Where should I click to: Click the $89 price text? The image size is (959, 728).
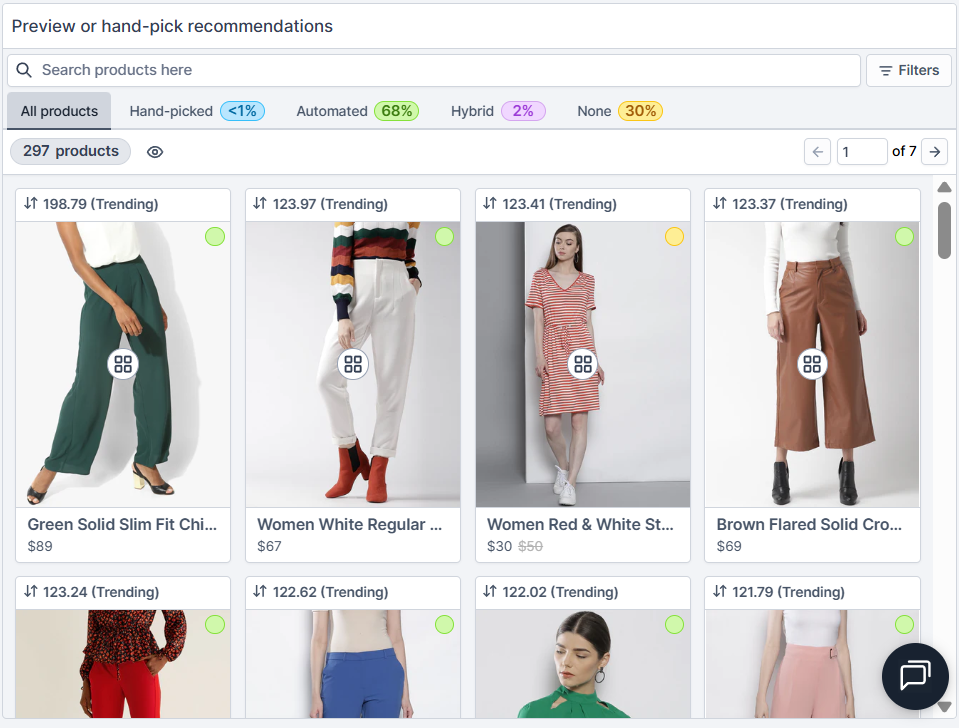tap(40, 546)
